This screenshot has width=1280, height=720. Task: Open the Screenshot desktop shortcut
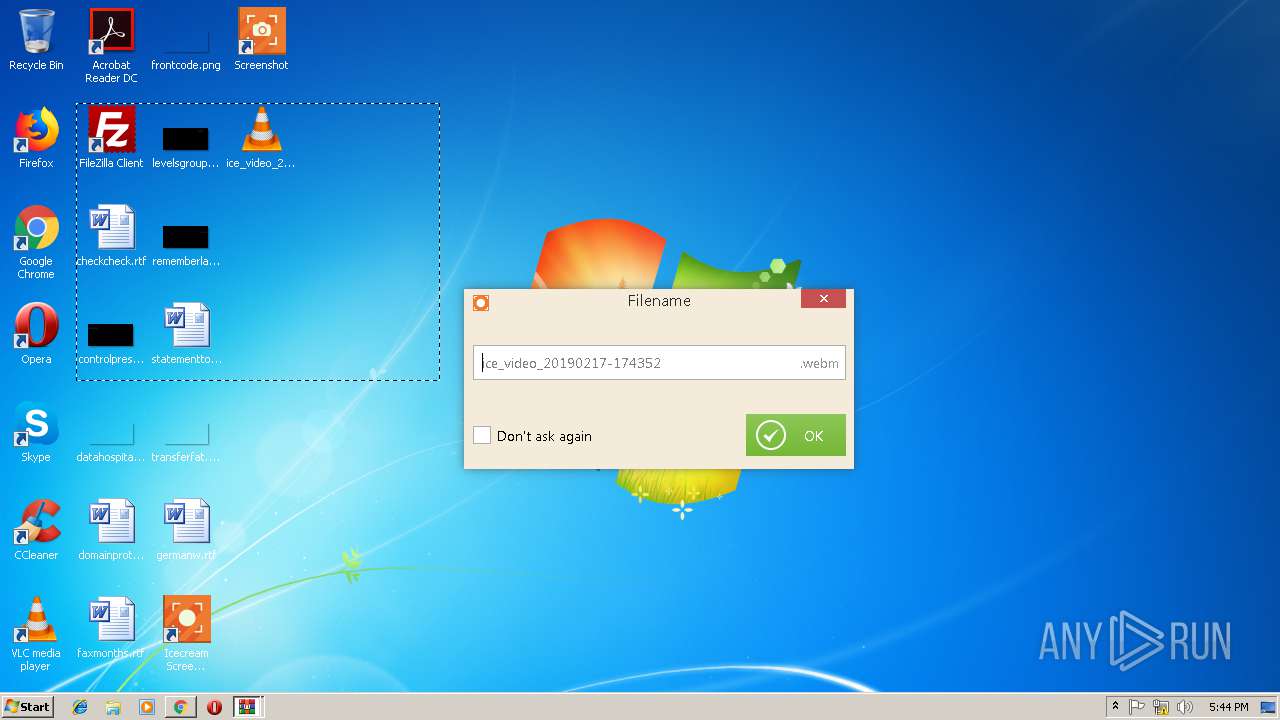(261, 40)
